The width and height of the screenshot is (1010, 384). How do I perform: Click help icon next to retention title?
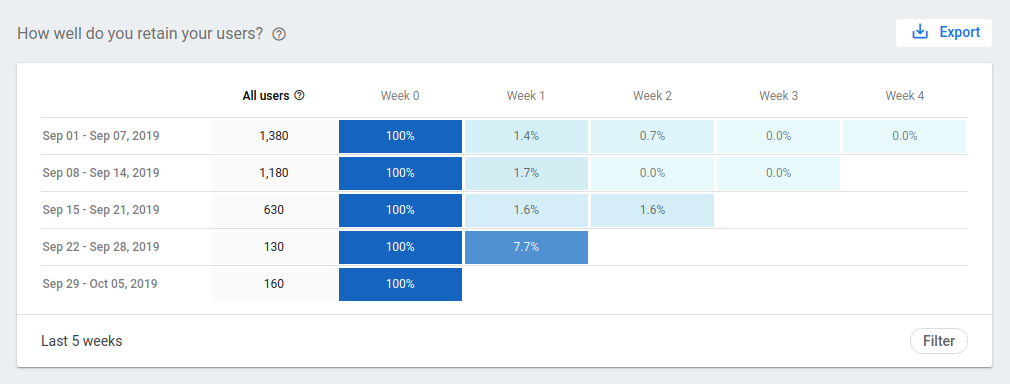[x=279, y=34]
